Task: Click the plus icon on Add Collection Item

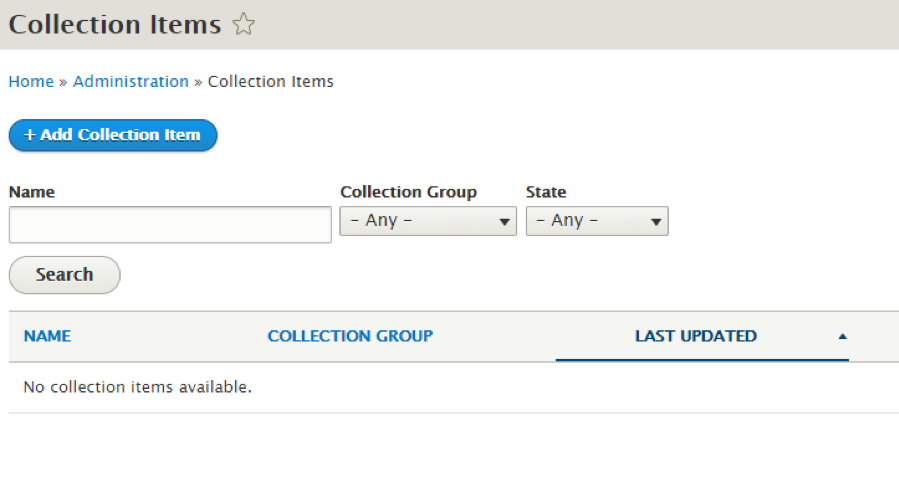Action: coord(30,135)
